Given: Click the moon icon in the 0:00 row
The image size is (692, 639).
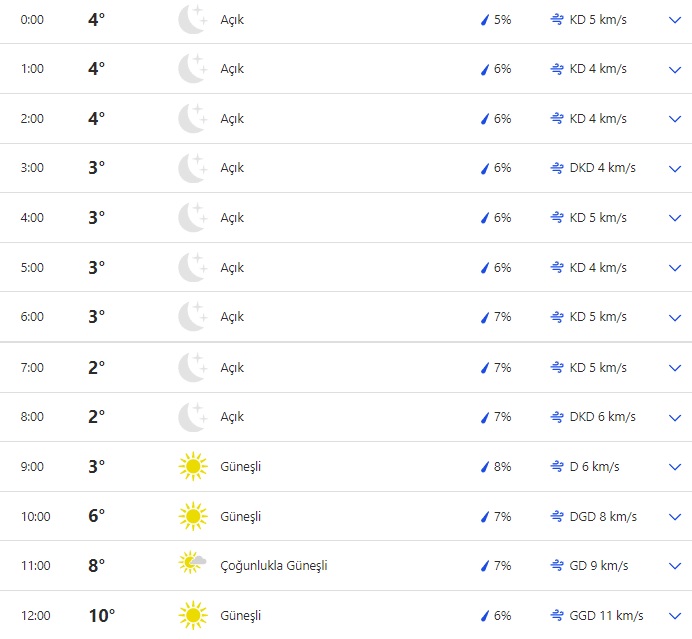Looking at the screenshot, I should pyautogui.click(x=192, y=19).
